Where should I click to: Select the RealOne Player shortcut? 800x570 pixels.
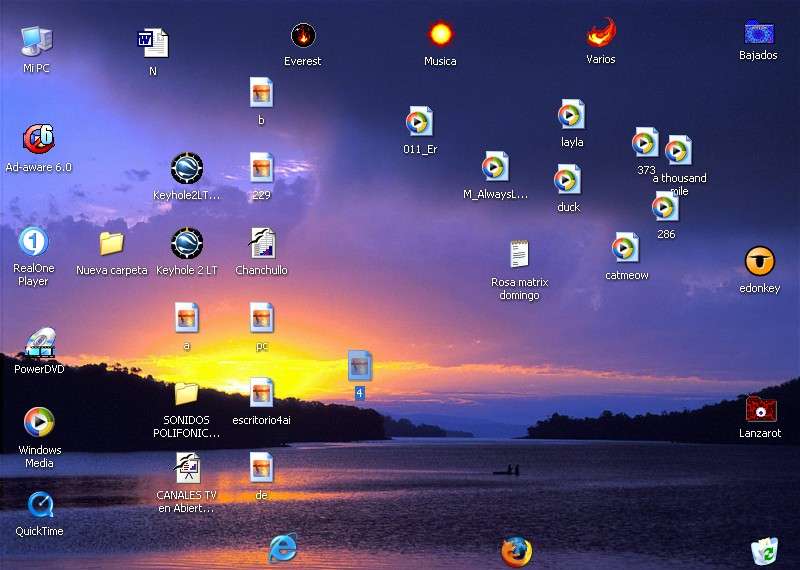(x=33, y=242)
